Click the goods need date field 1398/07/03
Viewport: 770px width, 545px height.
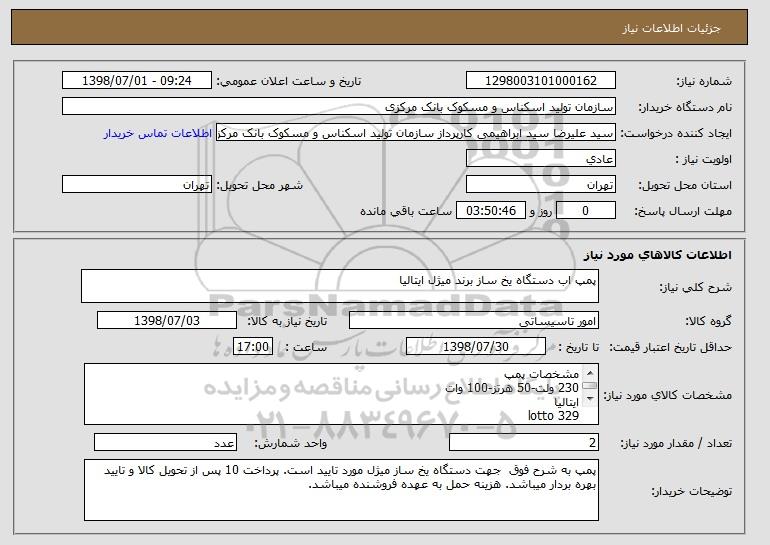pyautogui.click(x=167, y=321)
